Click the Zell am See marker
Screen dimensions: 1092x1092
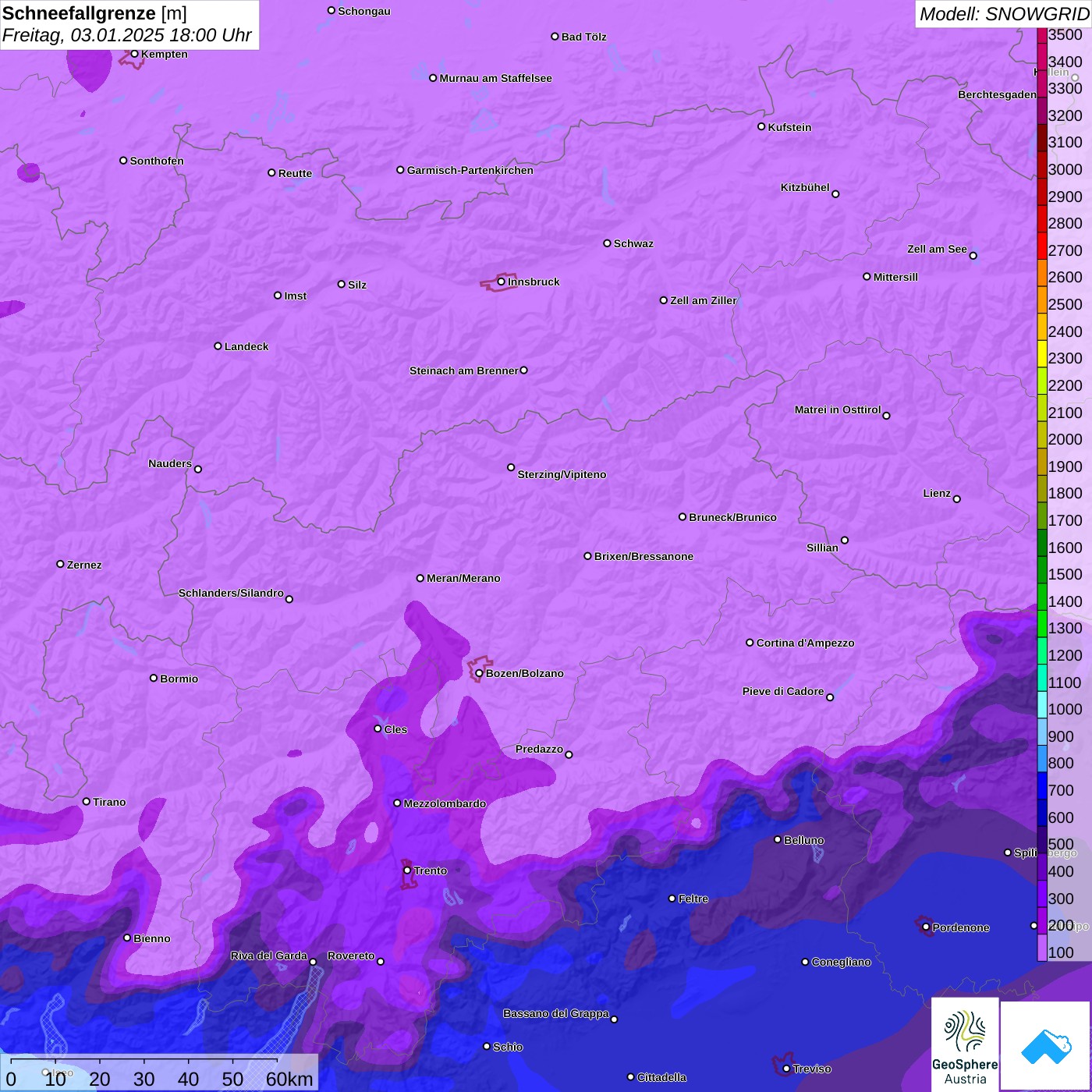973,255
